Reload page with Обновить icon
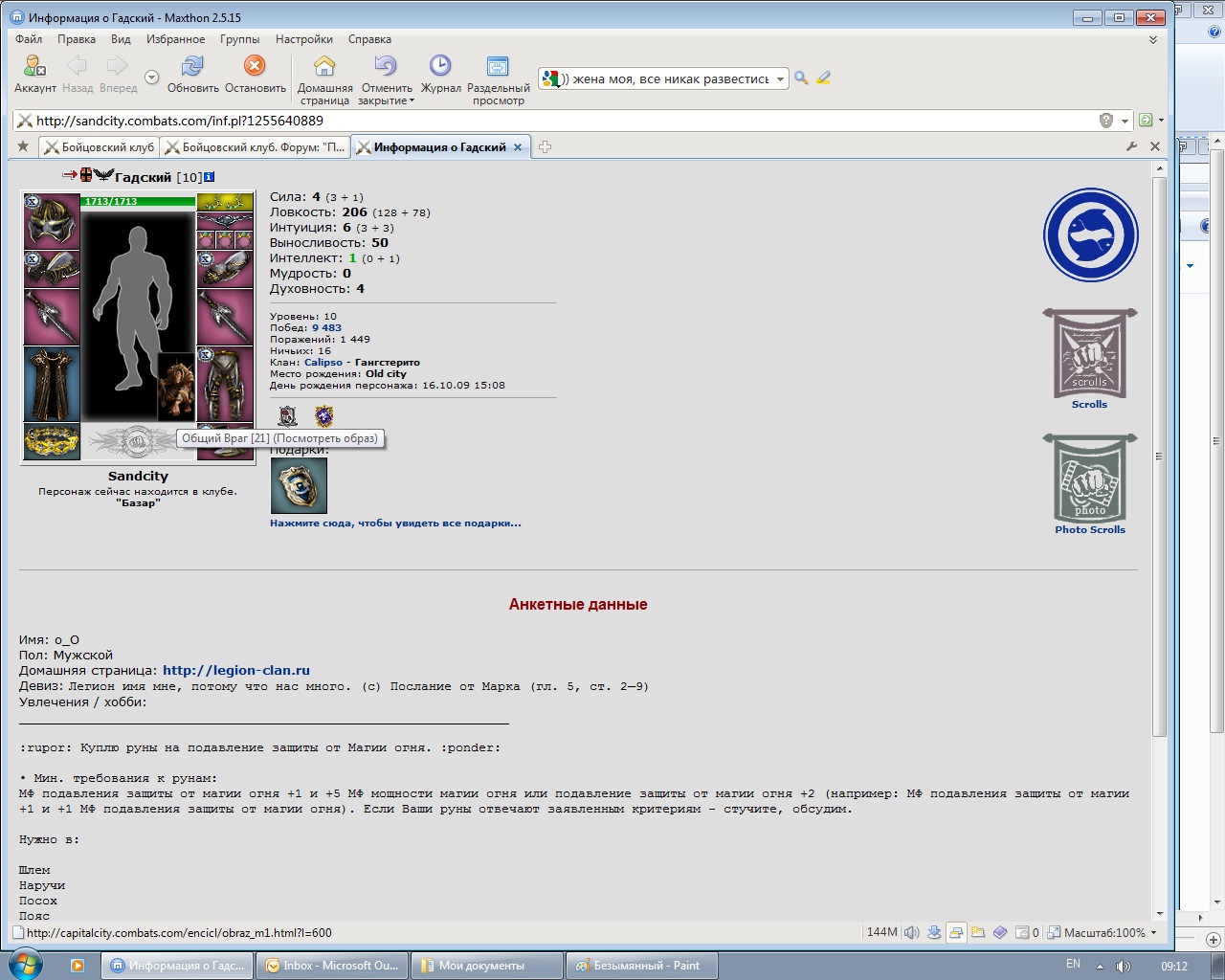The width and height of the screenshot is (1225, 980). click(192, 66)
